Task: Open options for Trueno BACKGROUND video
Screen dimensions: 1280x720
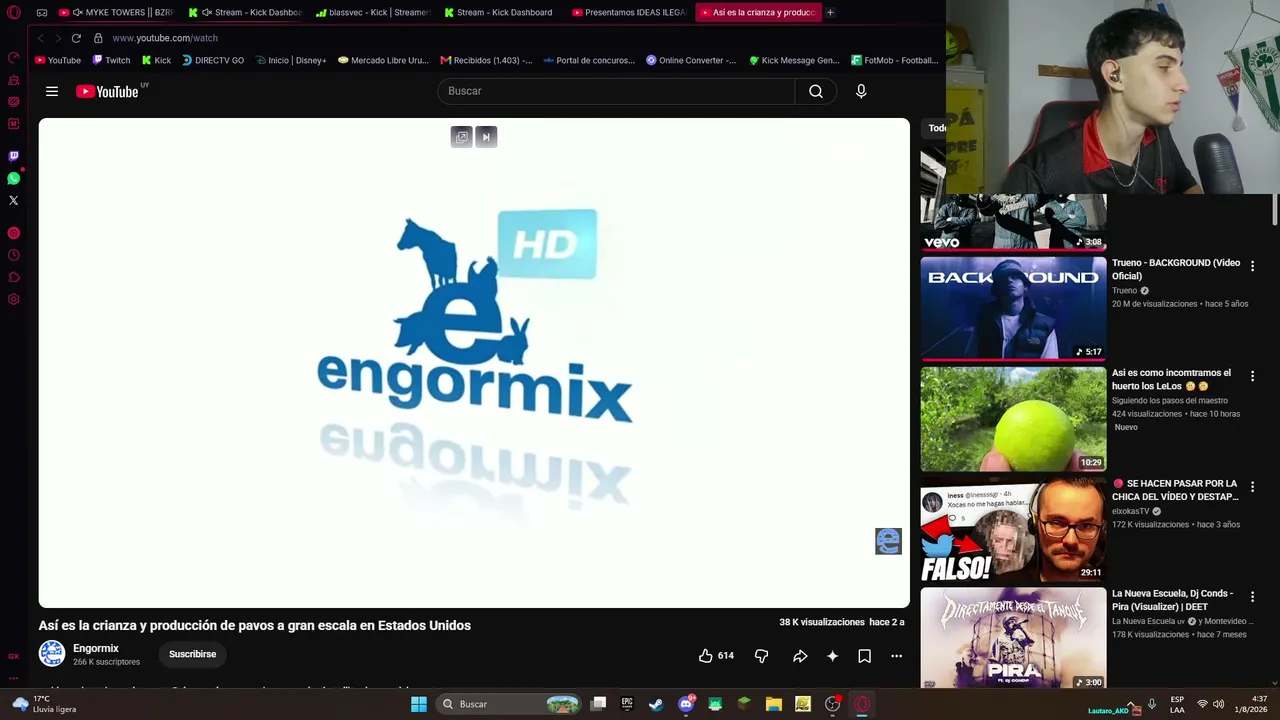Action: 1252,266
